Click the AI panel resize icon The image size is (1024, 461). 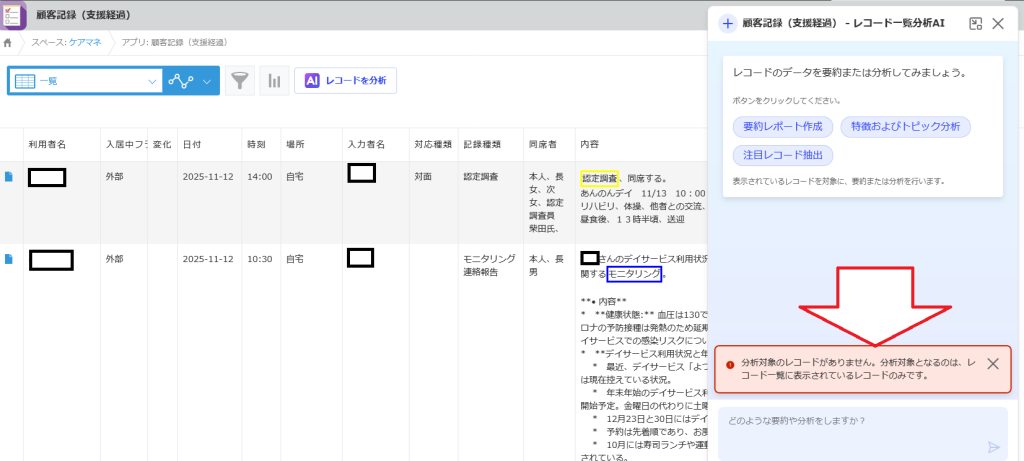(975, 23)
